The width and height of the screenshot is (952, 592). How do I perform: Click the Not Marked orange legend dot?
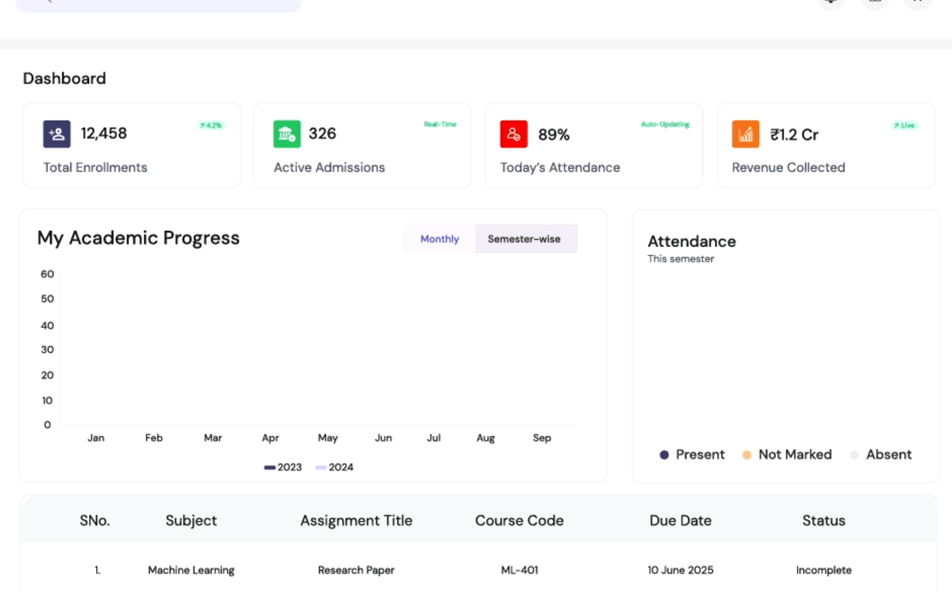point(747,455)
